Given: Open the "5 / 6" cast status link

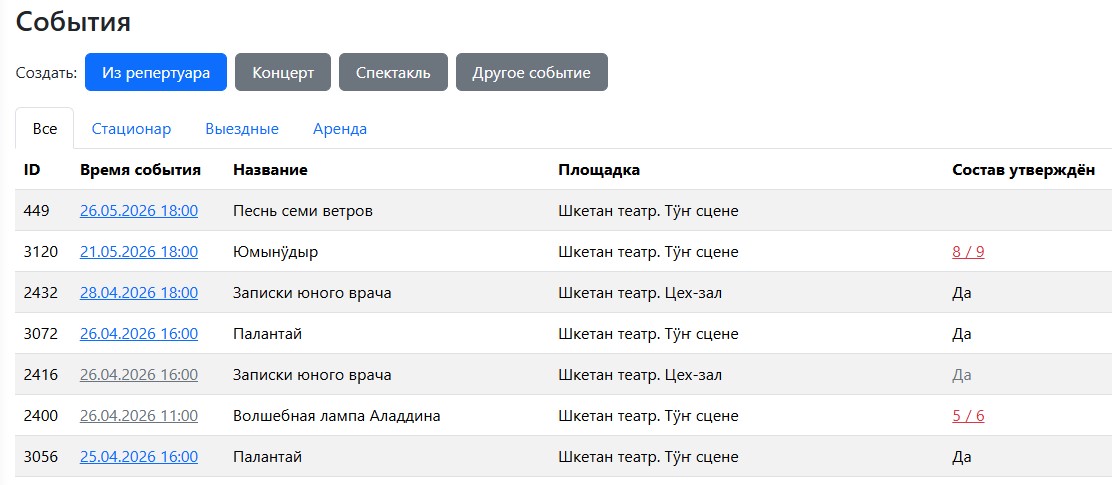Looking at the screenshot, I should 968,416.
